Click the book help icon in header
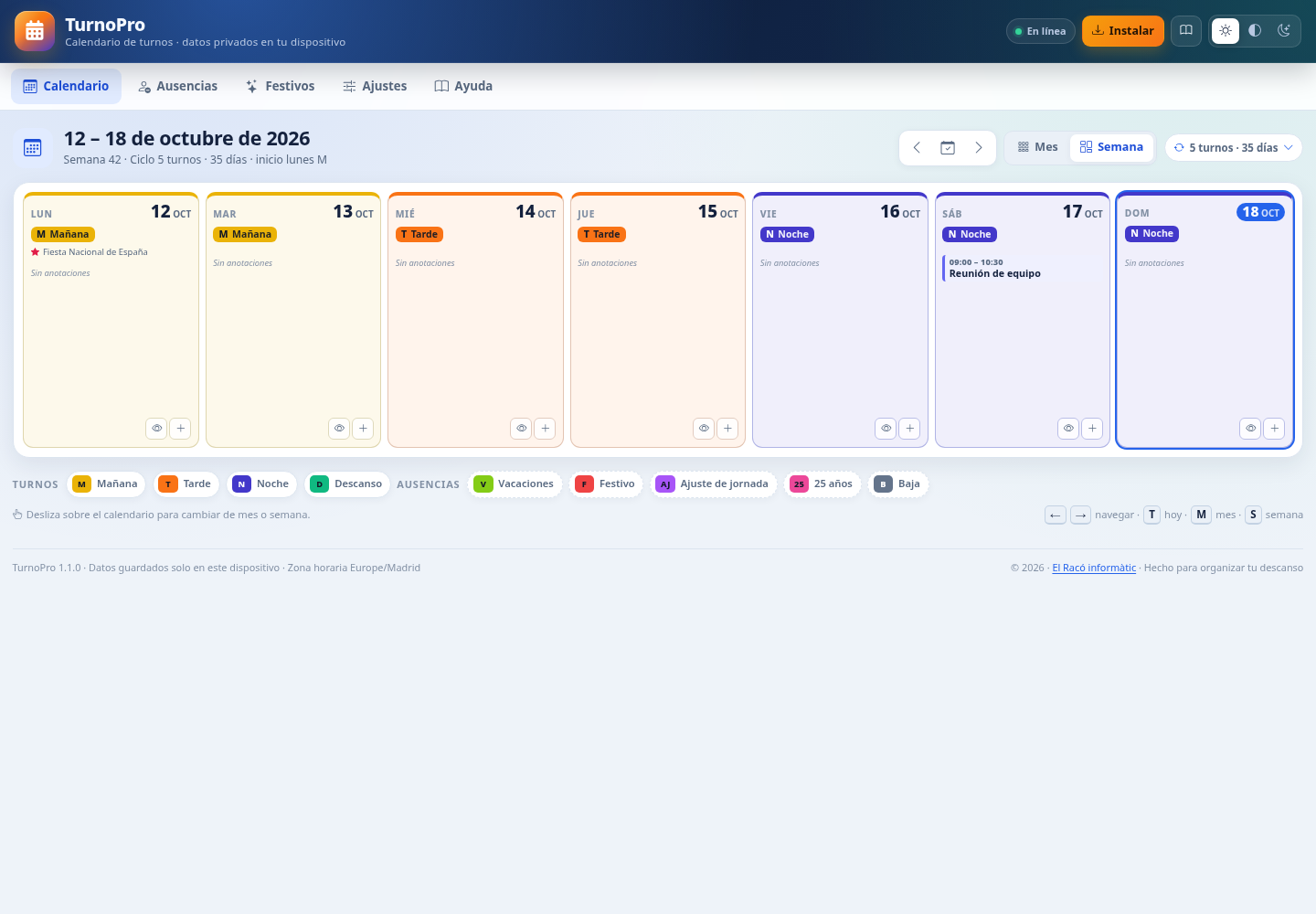The height and width of the screenshot is (914, 1316). (1186, 30)
